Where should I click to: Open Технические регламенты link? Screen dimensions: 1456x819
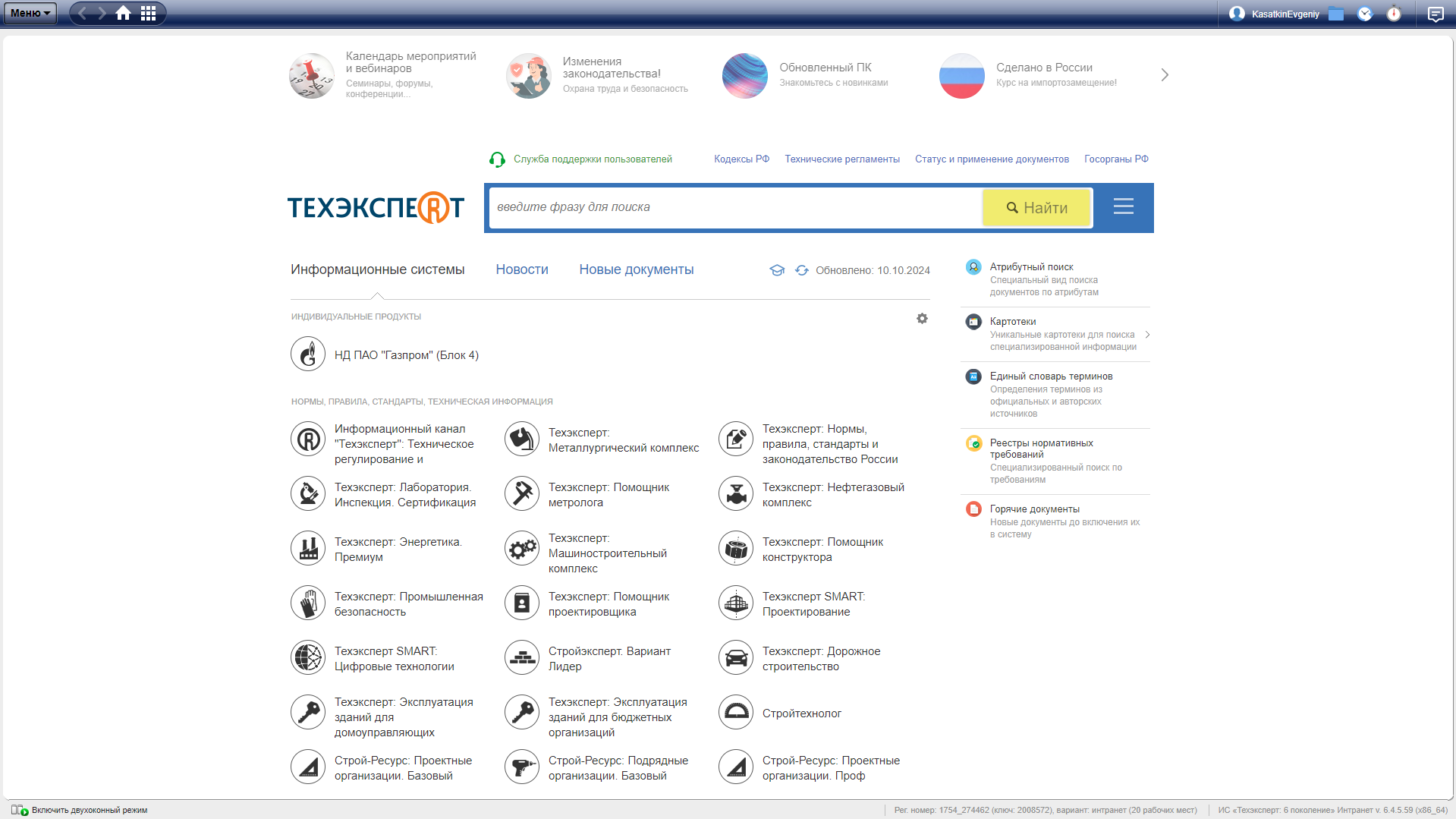point(842,159)
